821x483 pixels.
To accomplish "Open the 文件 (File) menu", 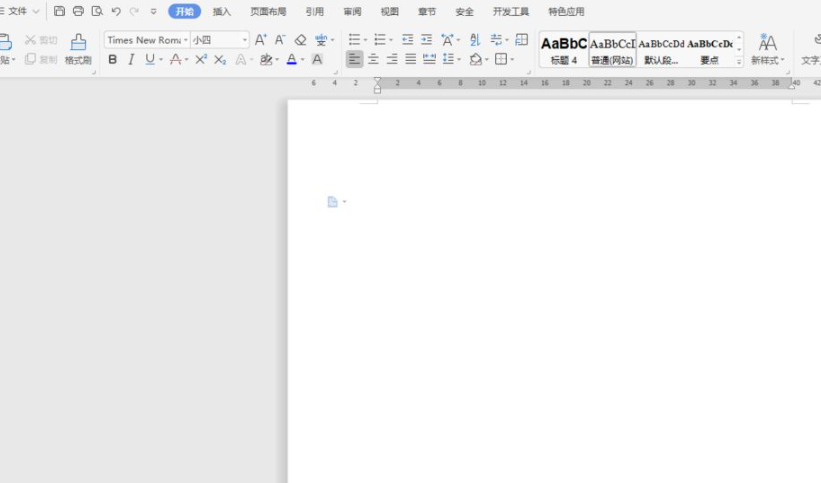I will click(x=18, y=11).
